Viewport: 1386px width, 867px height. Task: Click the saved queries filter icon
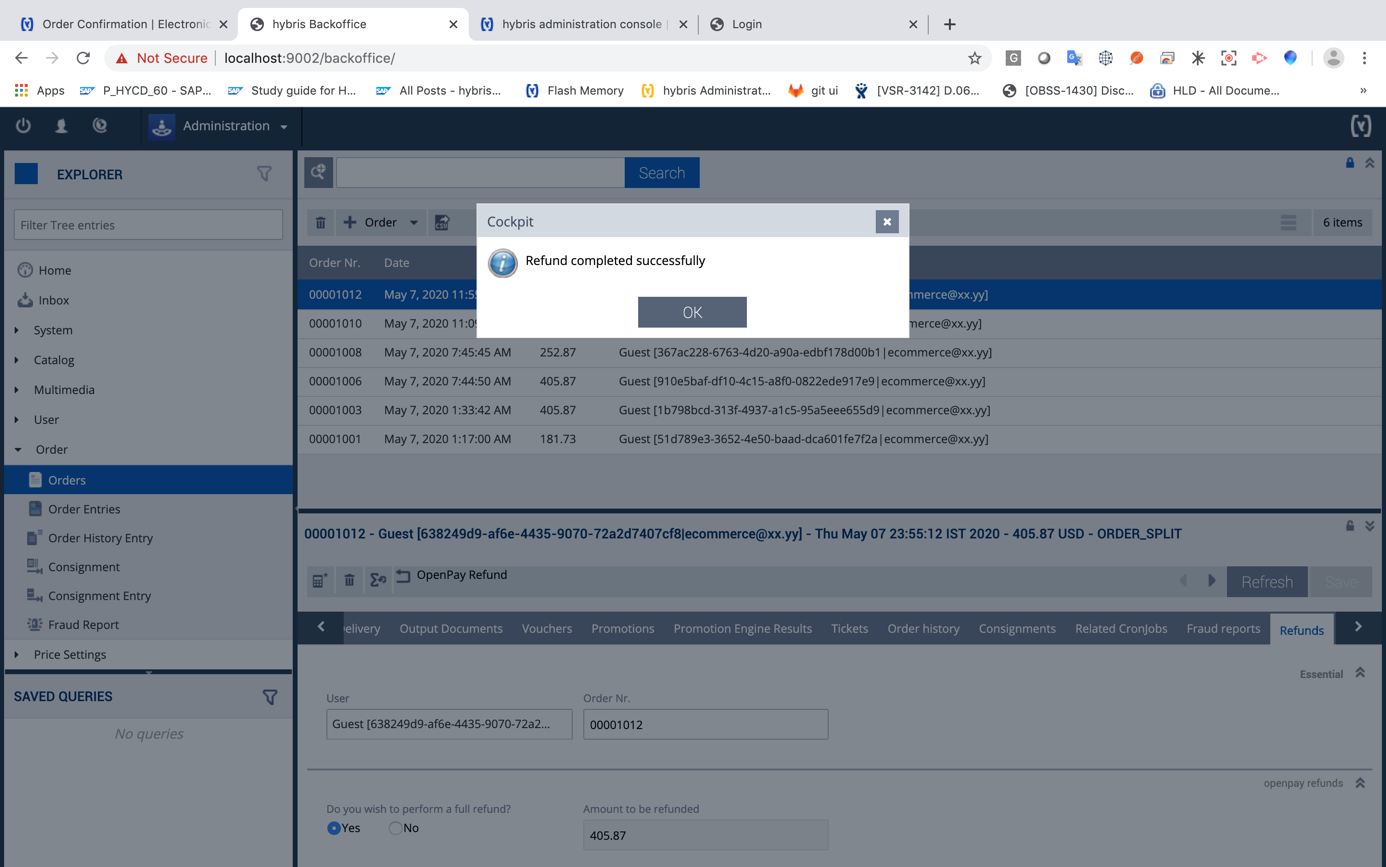point(269,697)
